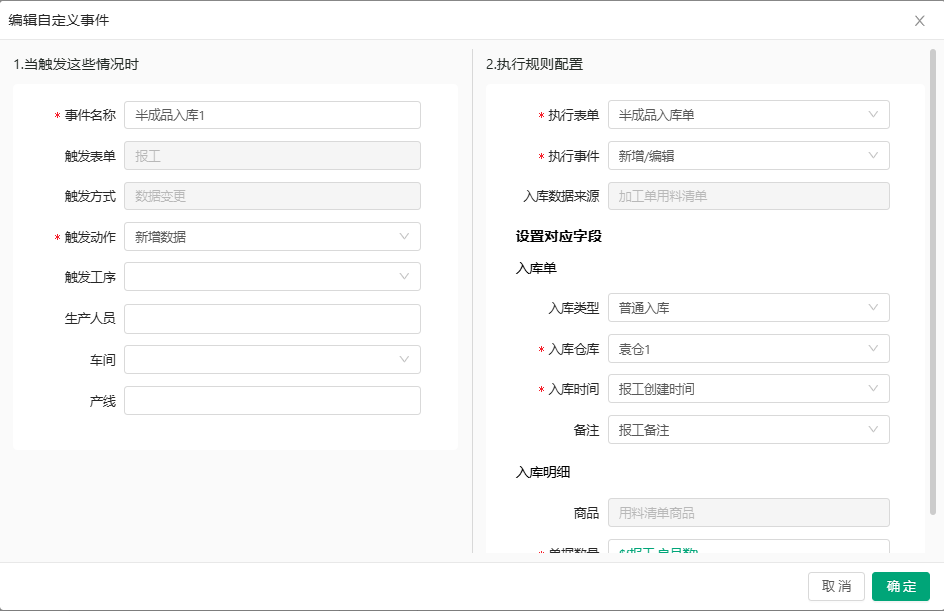This screenshot has height=611, width=944.
Task: Close the 编辑自定义事件 dialog
Action: pos(919,20)
